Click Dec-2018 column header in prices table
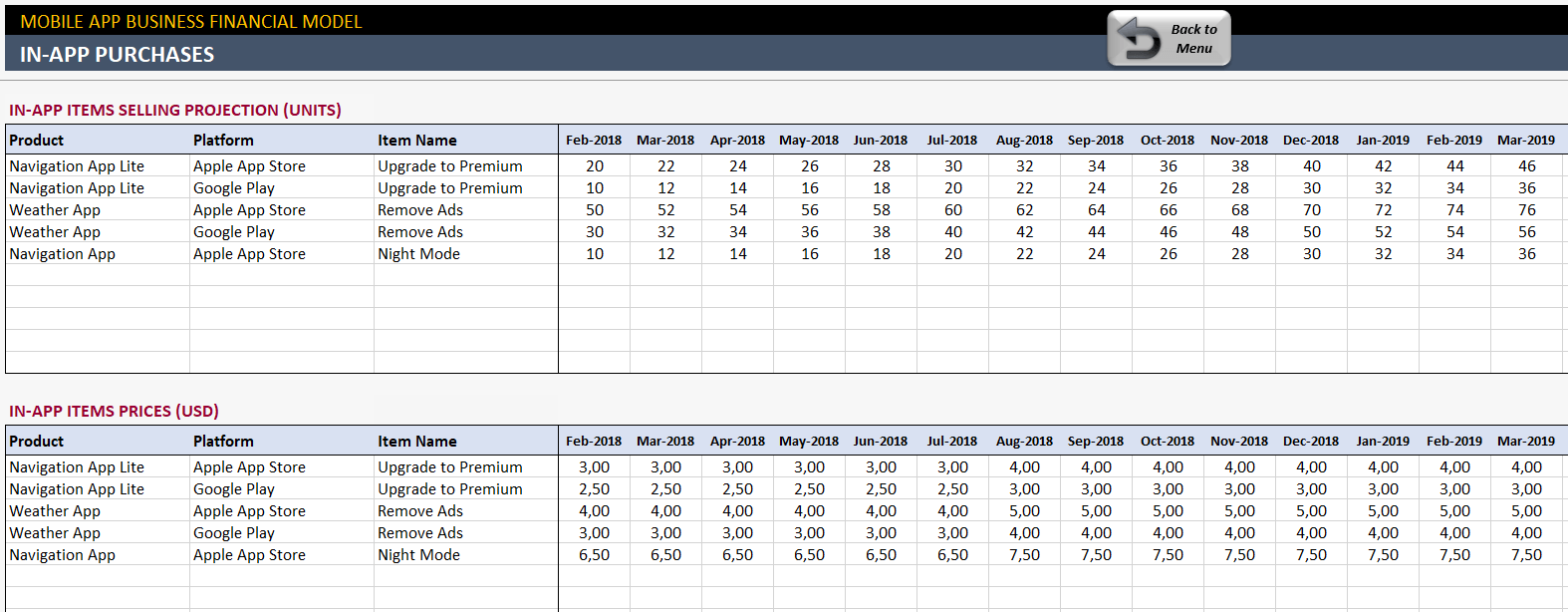The image size is (1568, 612). 1311,442
